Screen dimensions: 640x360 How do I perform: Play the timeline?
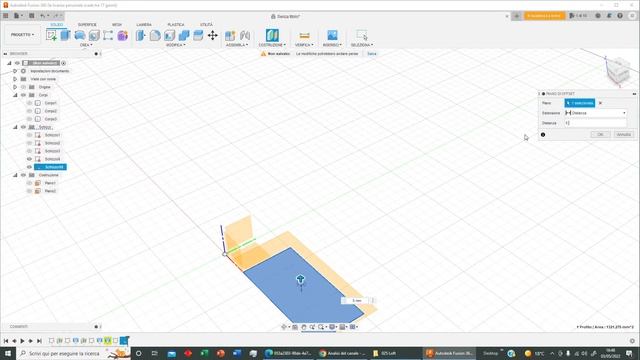pyautogui.click(x=22, y=341)
